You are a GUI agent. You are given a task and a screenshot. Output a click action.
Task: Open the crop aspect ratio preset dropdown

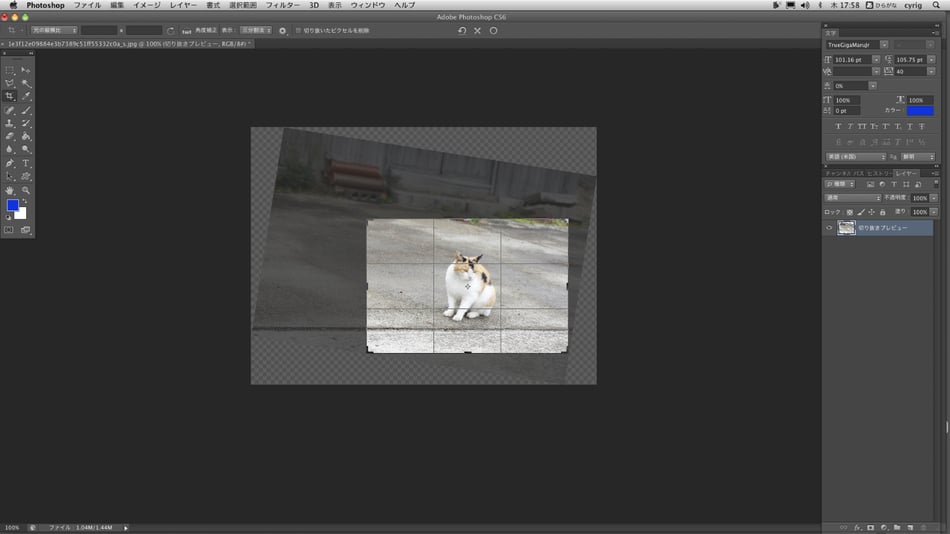[x=53, y=31]
